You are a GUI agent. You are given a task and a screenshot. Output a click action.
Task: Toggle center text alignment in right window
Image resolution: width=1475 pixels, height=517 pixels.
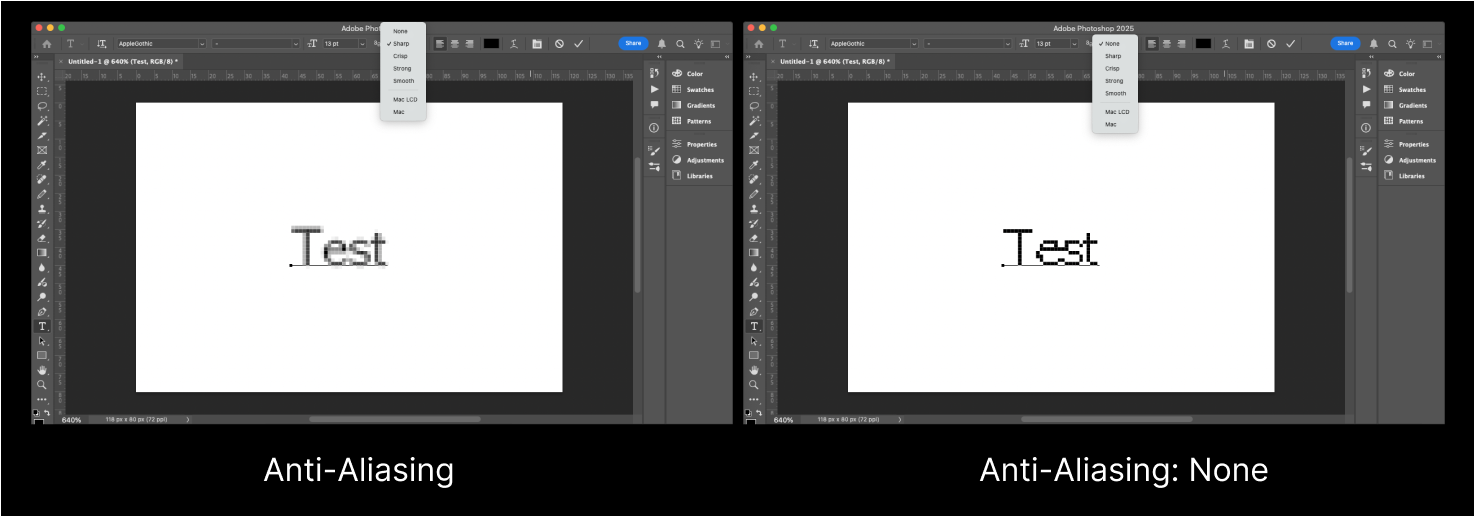tap(1166, 44)
